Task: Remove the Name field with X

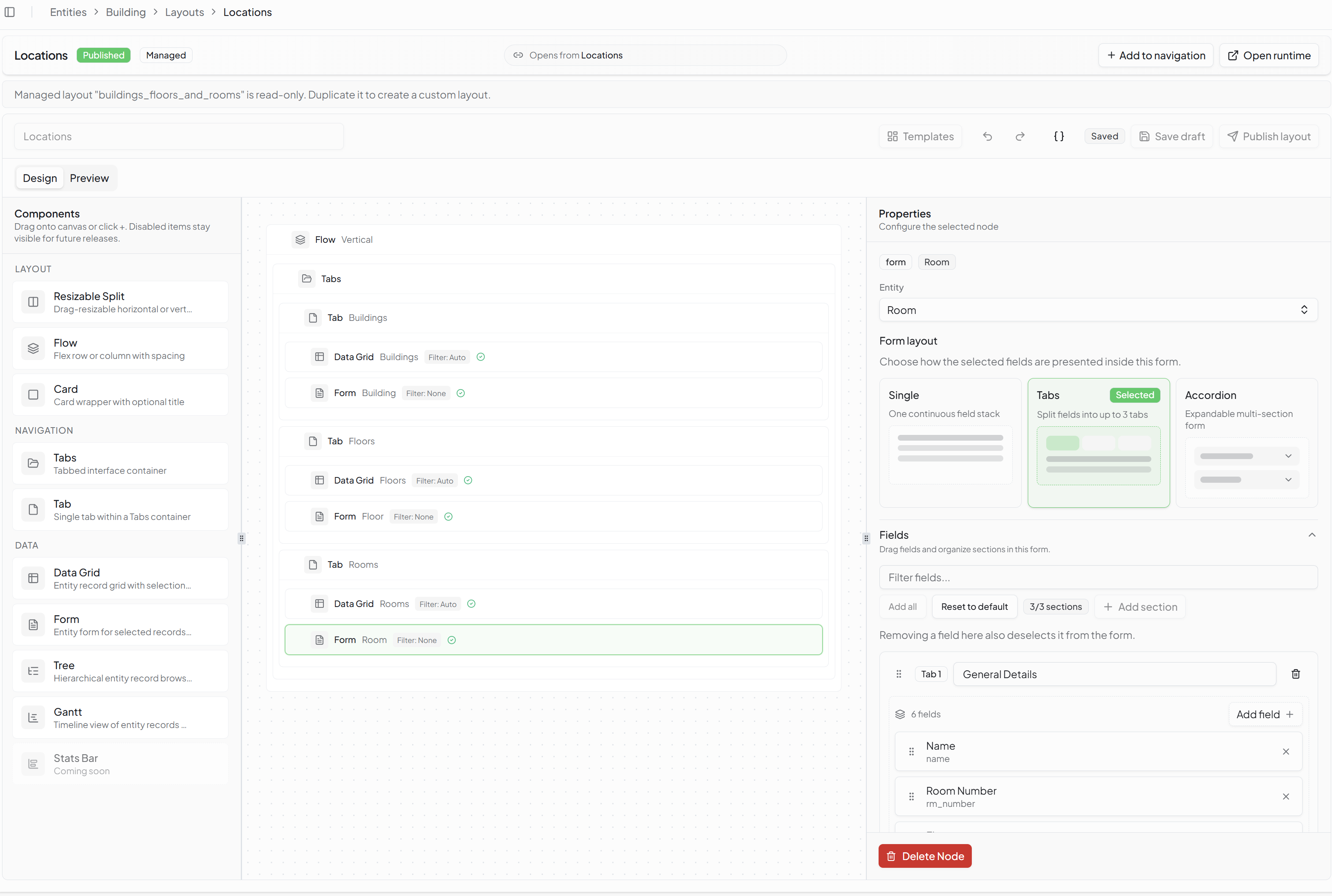Action: [1286, 752]
